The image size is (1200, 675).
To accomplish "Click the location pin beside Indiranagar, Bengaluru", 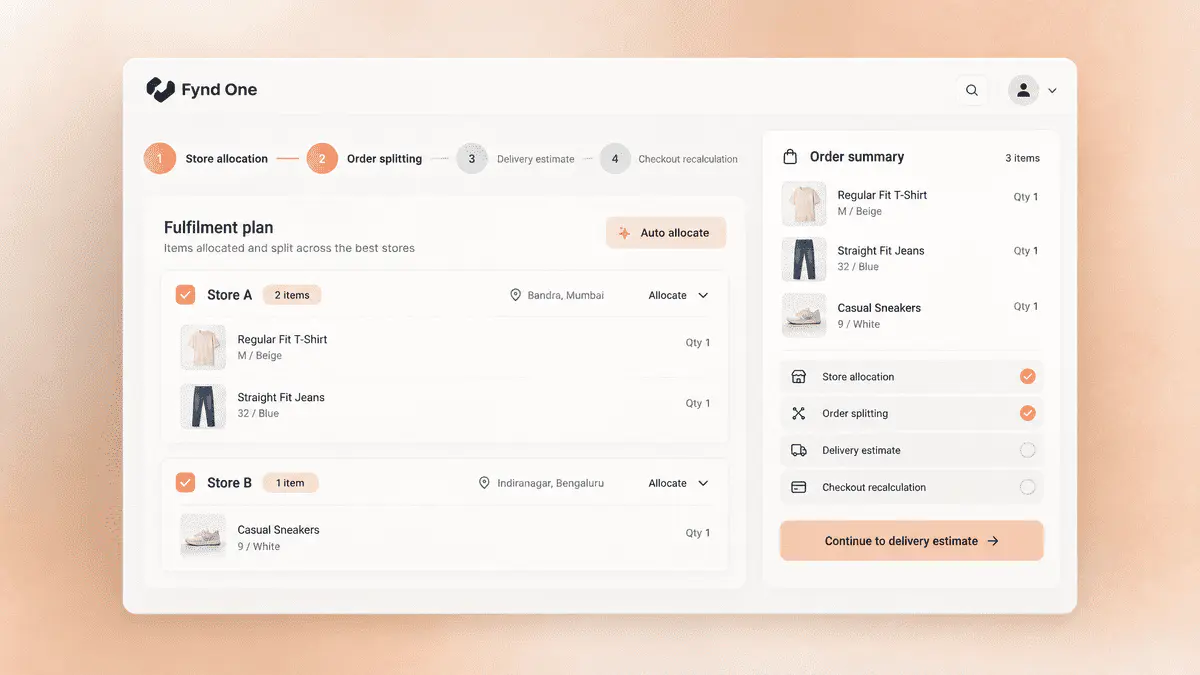I will [485, 483].
